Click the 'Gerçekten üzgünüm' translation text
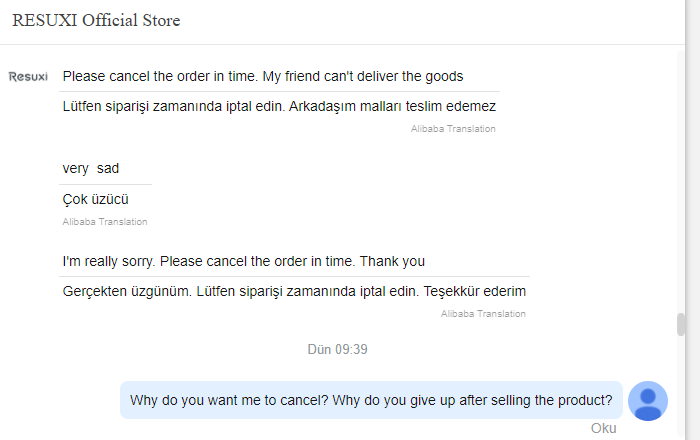The height and width of the screenshot is (440, 700). (294, 291)
